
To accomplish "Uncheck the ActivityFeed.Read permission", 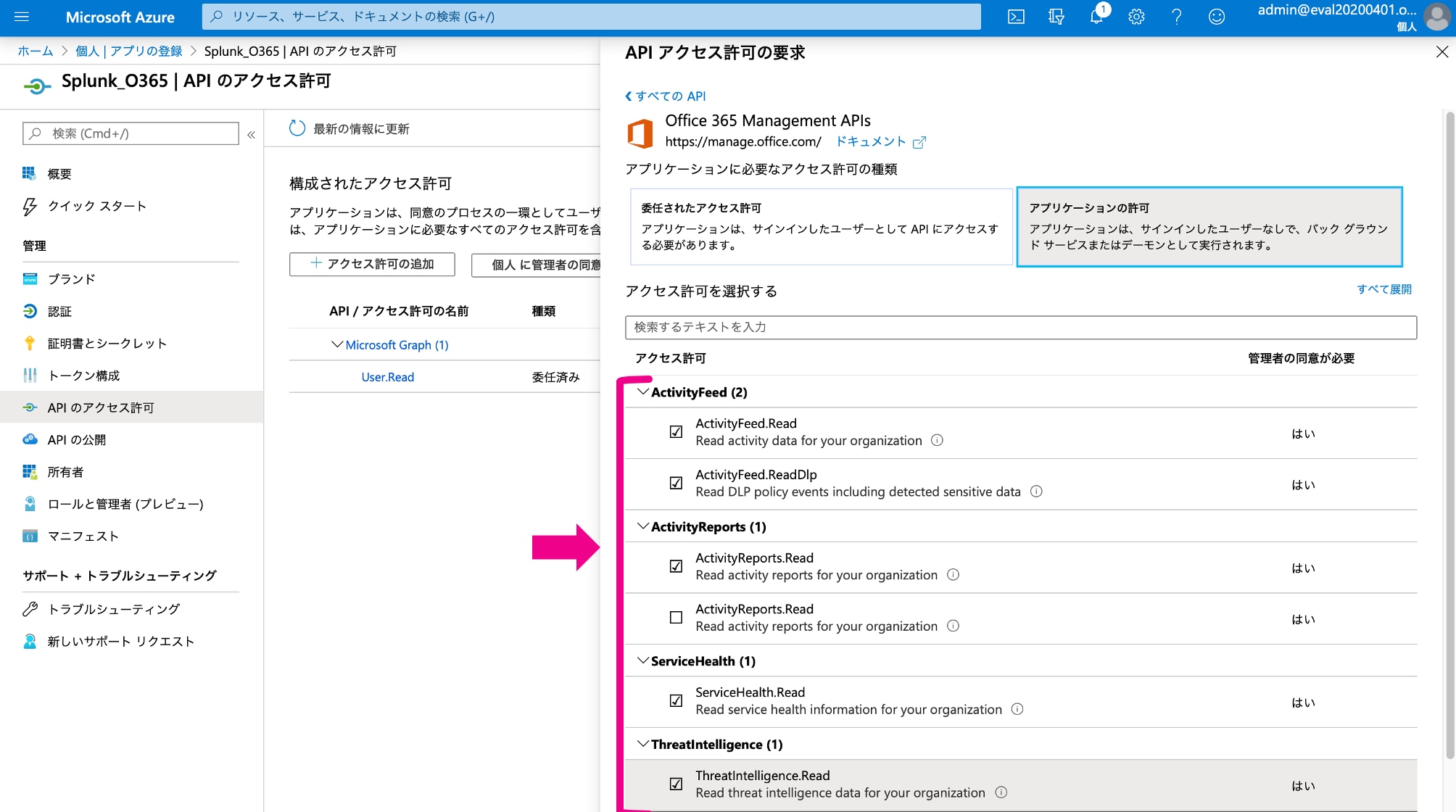I will click(676, 432).
